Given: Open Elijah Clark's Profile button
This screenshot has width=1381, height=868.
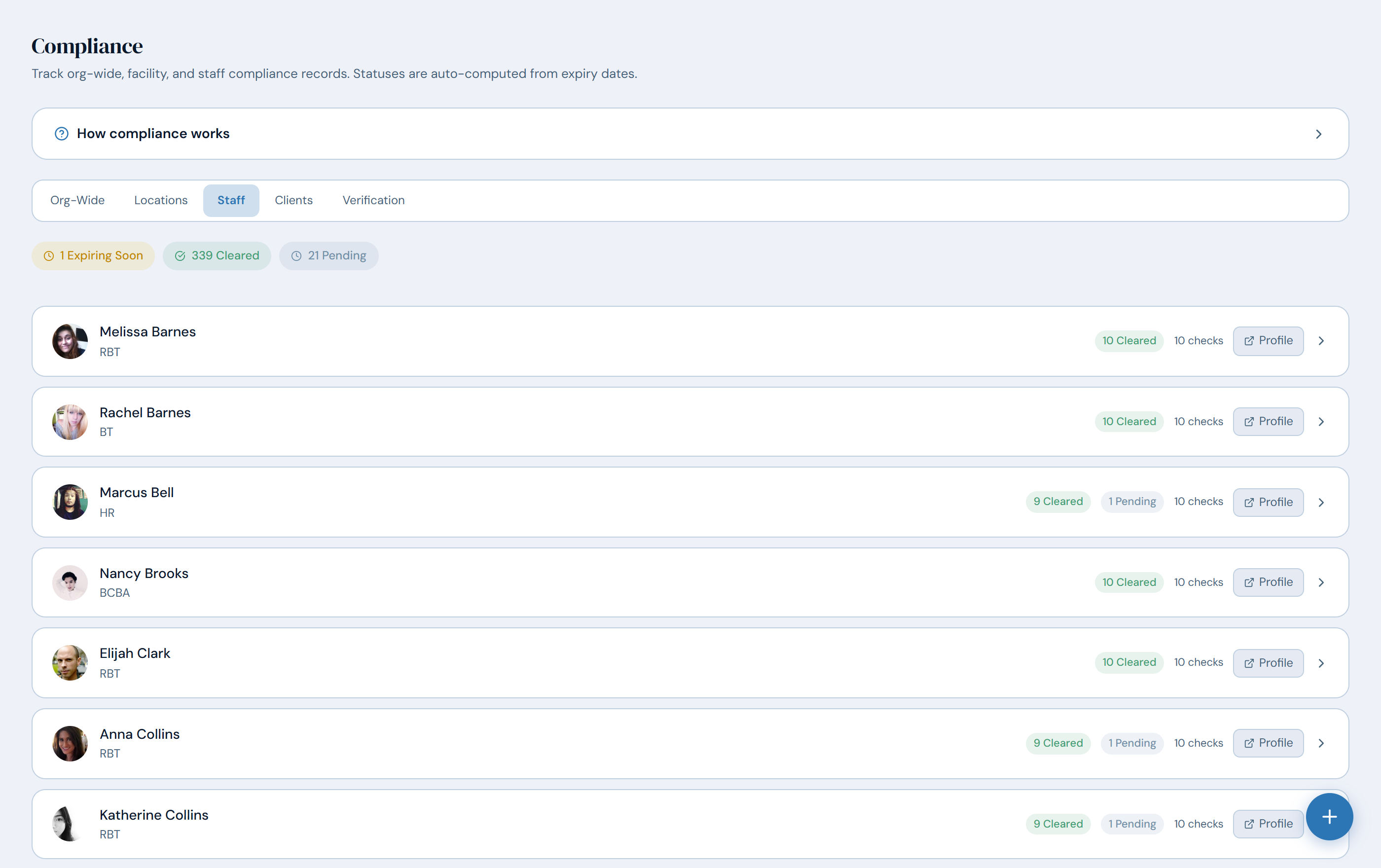Looking at the screenshot, I should tap(1268, 663).
